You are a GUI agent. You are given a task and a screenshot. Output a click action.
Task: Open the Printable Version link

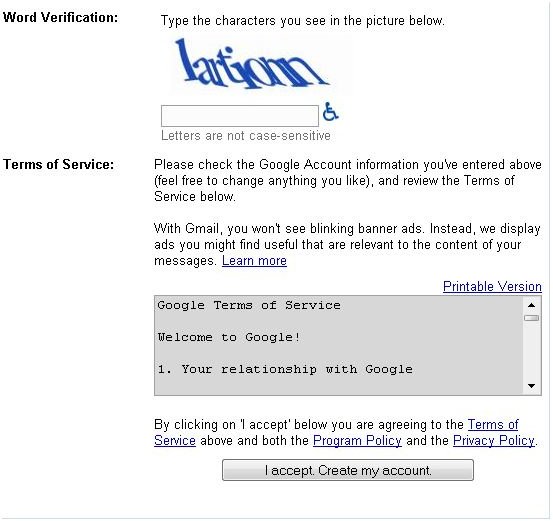pos(492,286)
